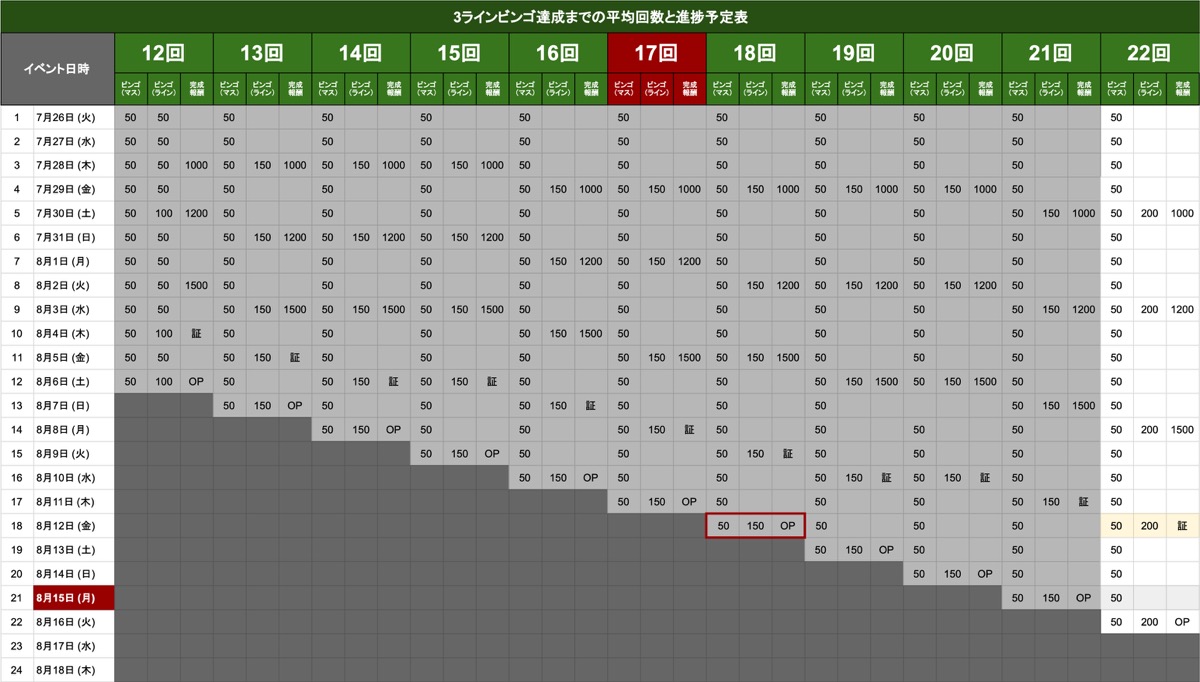This screenshot has width=1200, height=682.
Task: Select the red 8月15日 (月) date cell
Action: click(x=74, y=598)
